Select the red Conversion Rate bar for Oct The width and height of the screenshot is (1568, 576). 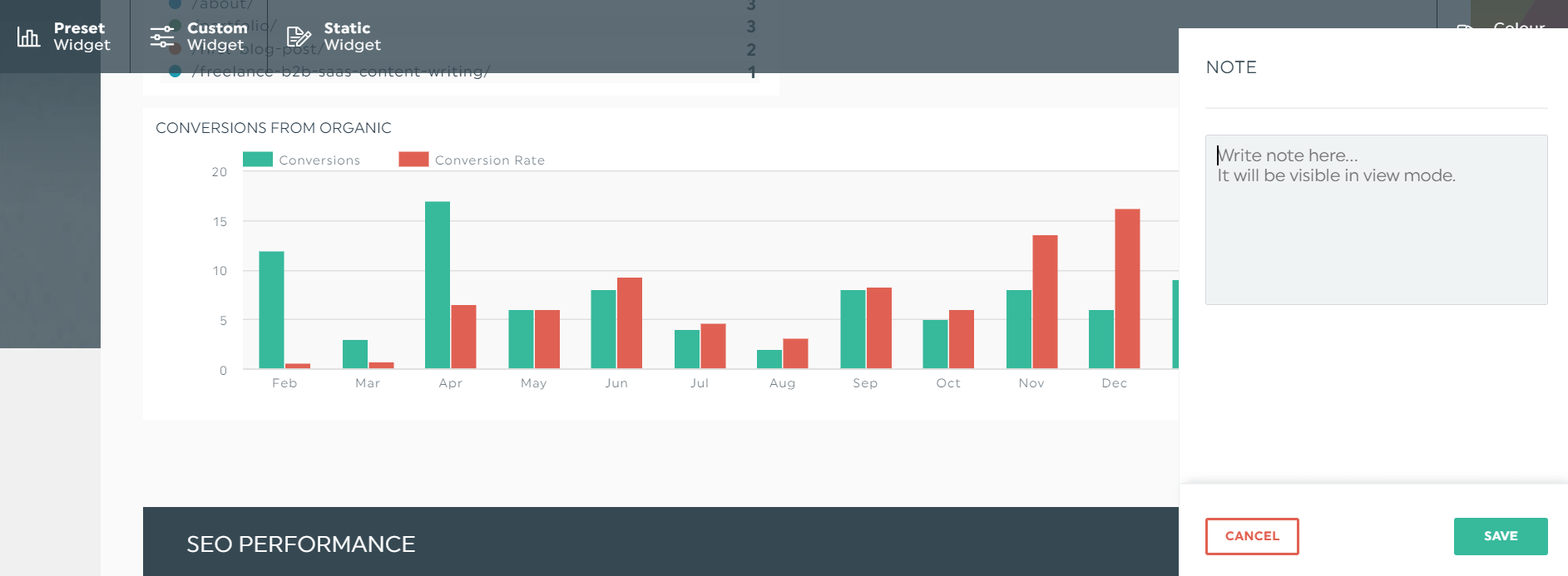coord(962,339)
